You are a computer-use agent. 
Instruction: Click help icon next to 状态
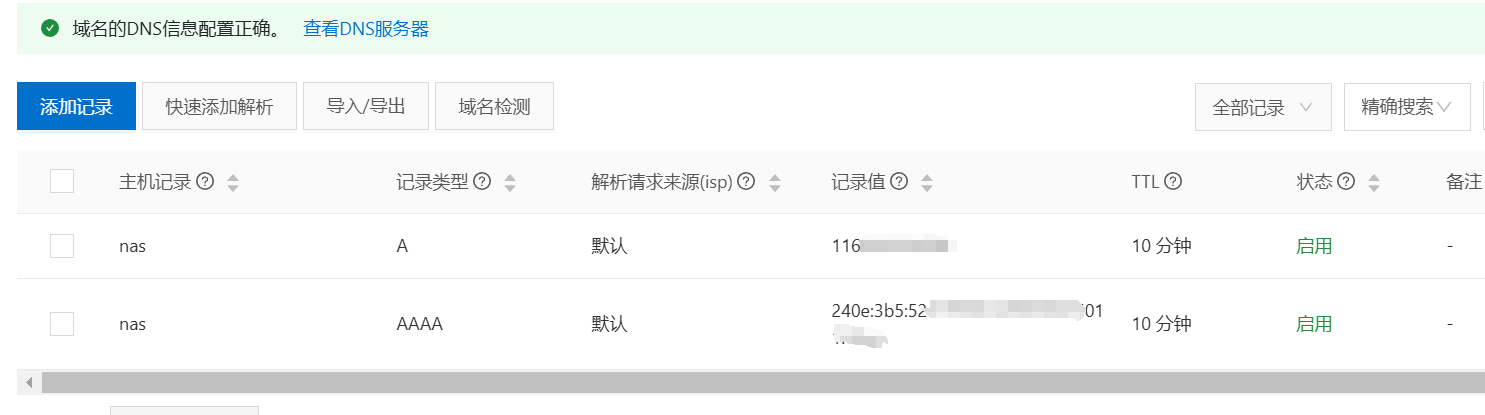point(1346,182)
